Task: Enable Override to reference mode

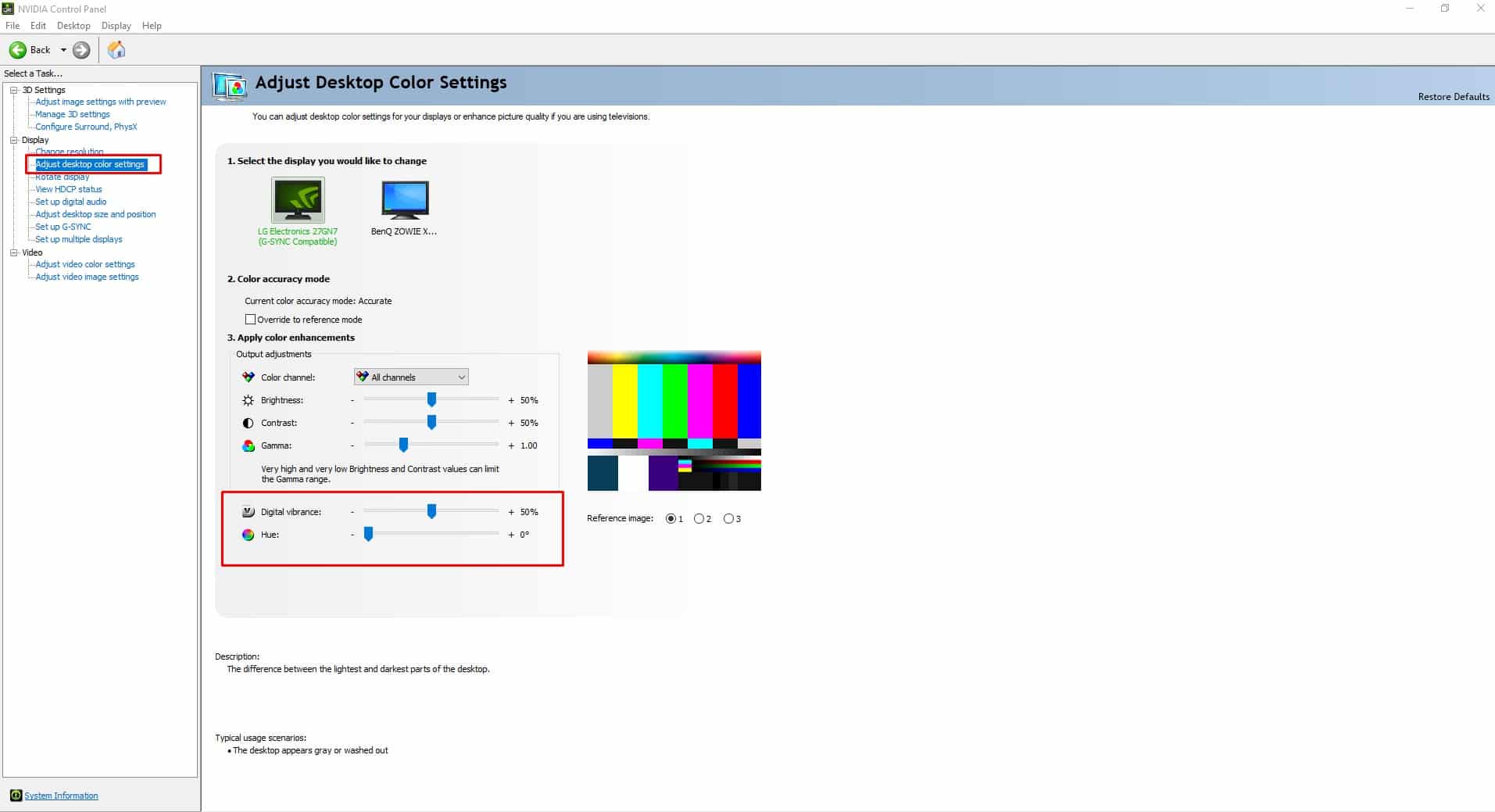Action: (x=250, y=319)
